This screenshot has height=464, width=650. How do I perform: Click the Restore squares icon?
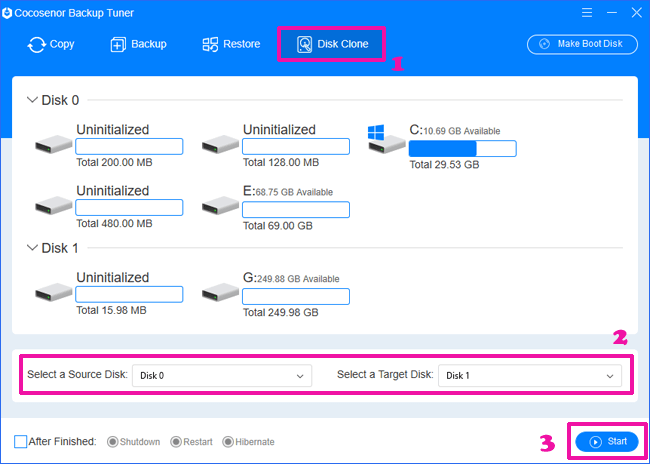(210, 44)
